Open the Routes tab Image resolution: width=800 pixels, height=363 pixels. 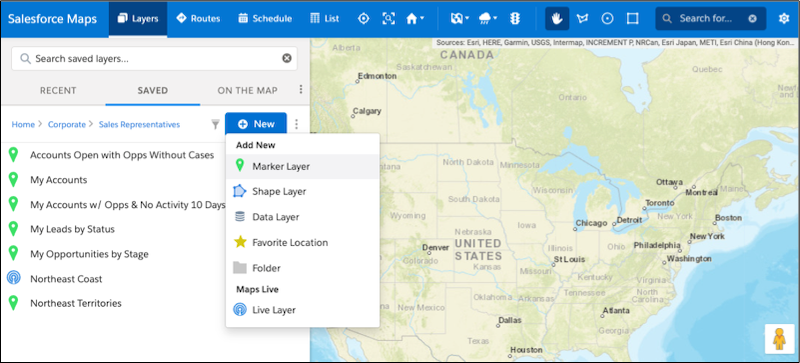pyautogui.click(x=198, y=19)
